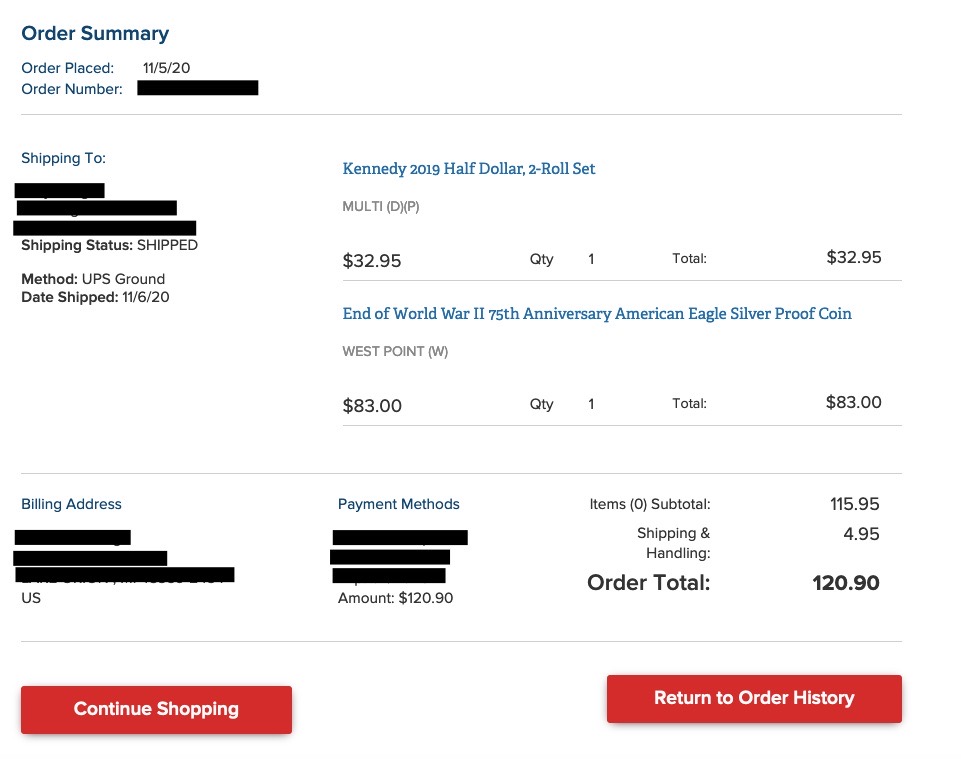
Task: Click the UPS Ground shipping method text
Action: [x=123, y=279]
